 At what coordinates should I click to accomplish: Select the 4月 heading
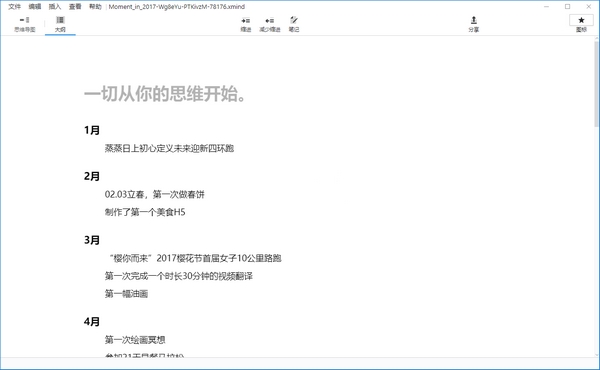[92, 321]
